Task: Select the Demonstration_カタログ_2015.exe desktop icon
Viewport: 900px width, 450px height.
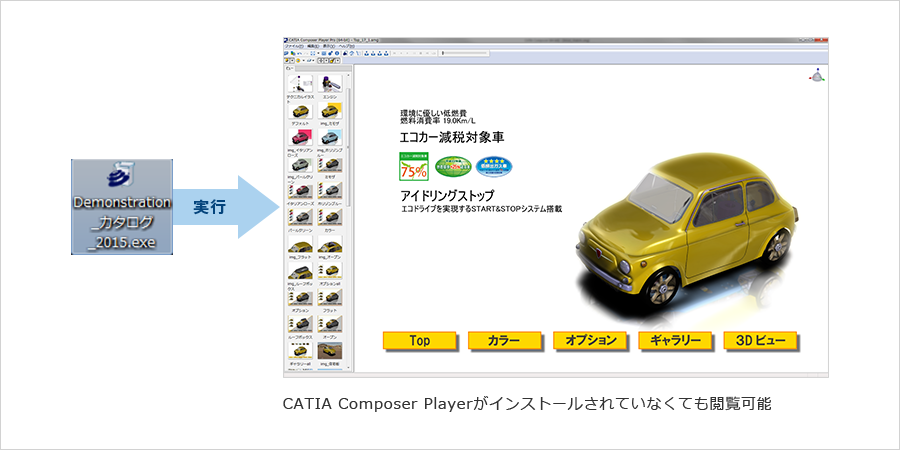Action: [122, 207]
